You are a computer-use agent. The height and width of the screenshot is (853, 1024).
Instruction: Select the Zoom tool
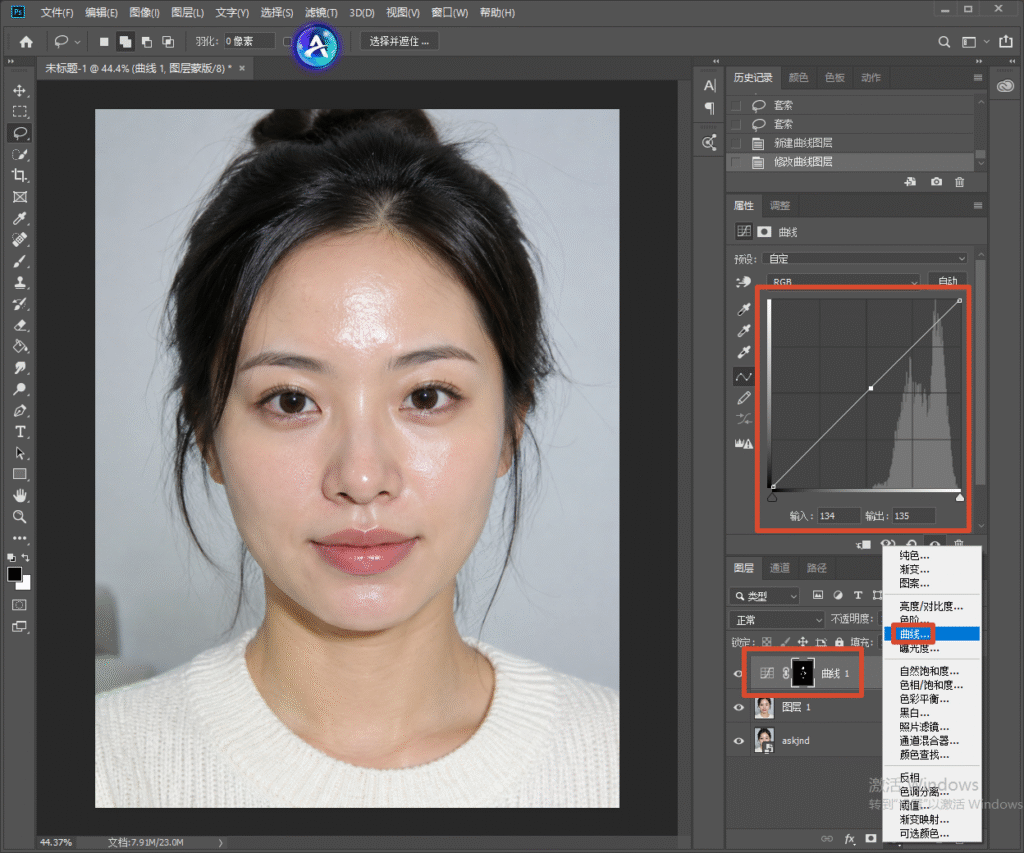[x=20, y=517]
